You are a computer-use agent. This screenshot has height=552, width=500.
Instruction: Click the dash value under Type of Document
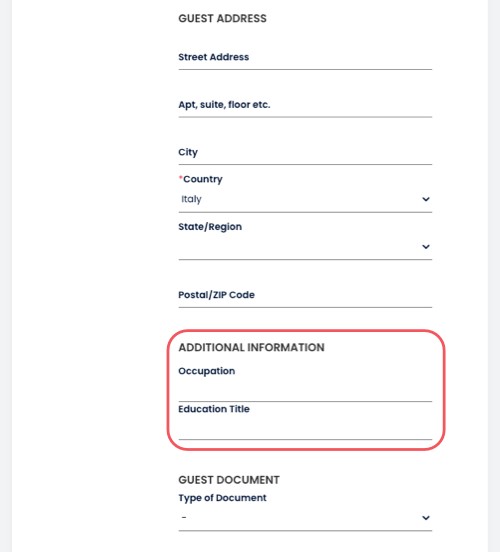[x=184, y=518]
